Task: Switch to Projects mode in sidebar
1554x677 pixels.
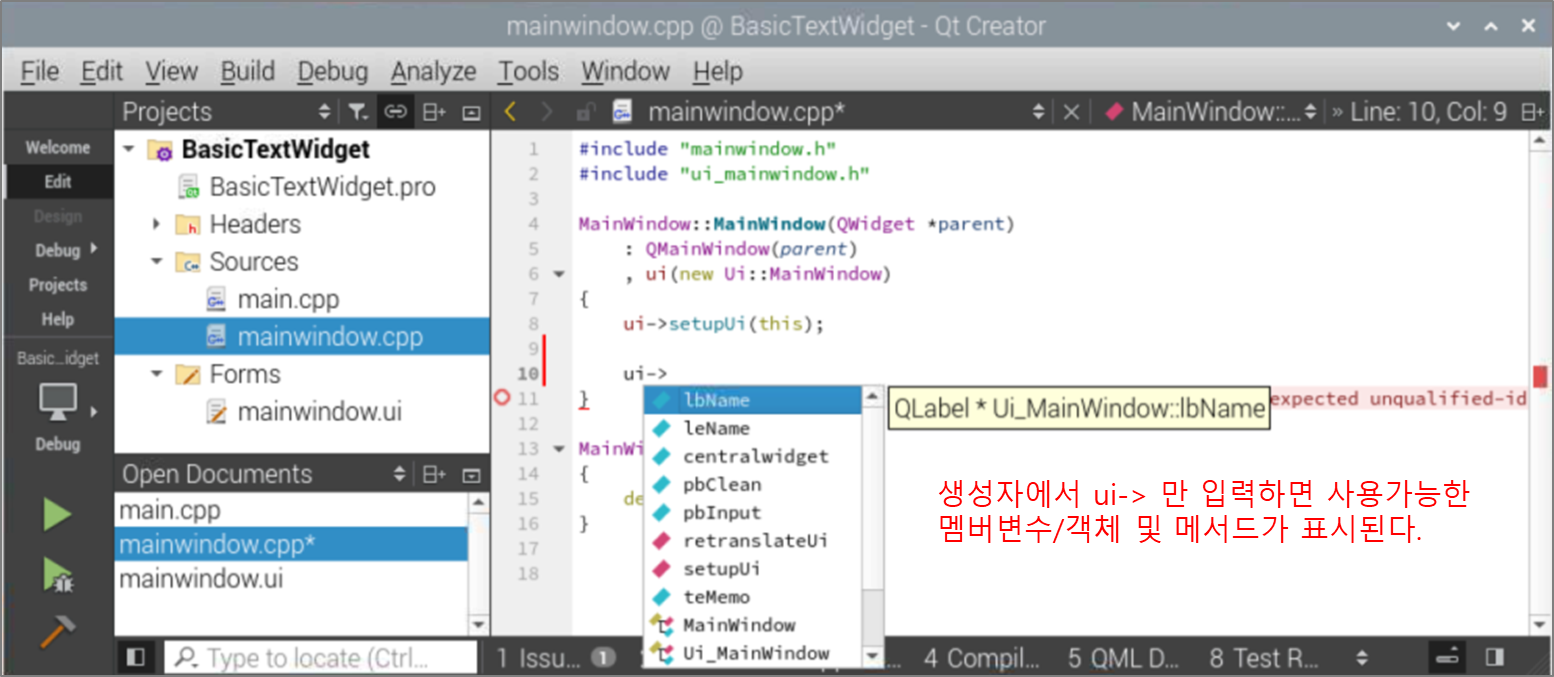Action: tap(57, 284)
